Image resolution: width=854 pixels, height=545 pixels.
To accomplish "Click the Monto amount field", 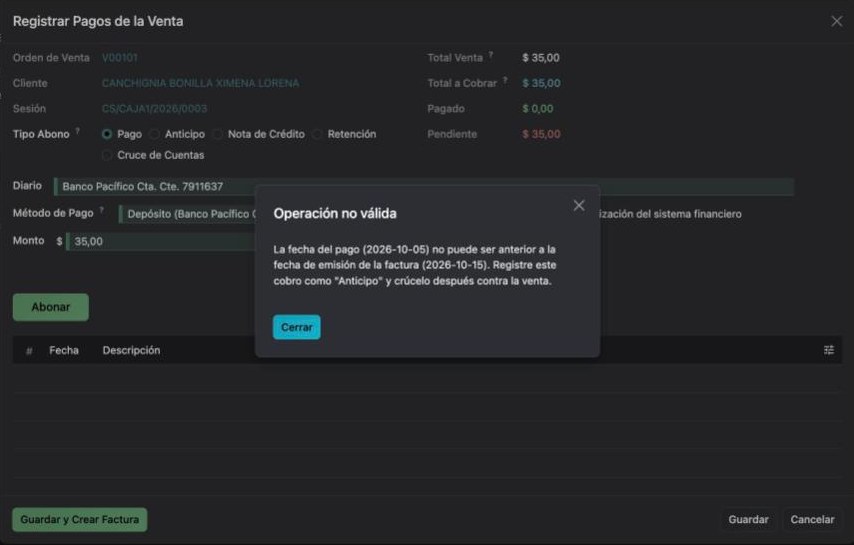I will (161, 242).
